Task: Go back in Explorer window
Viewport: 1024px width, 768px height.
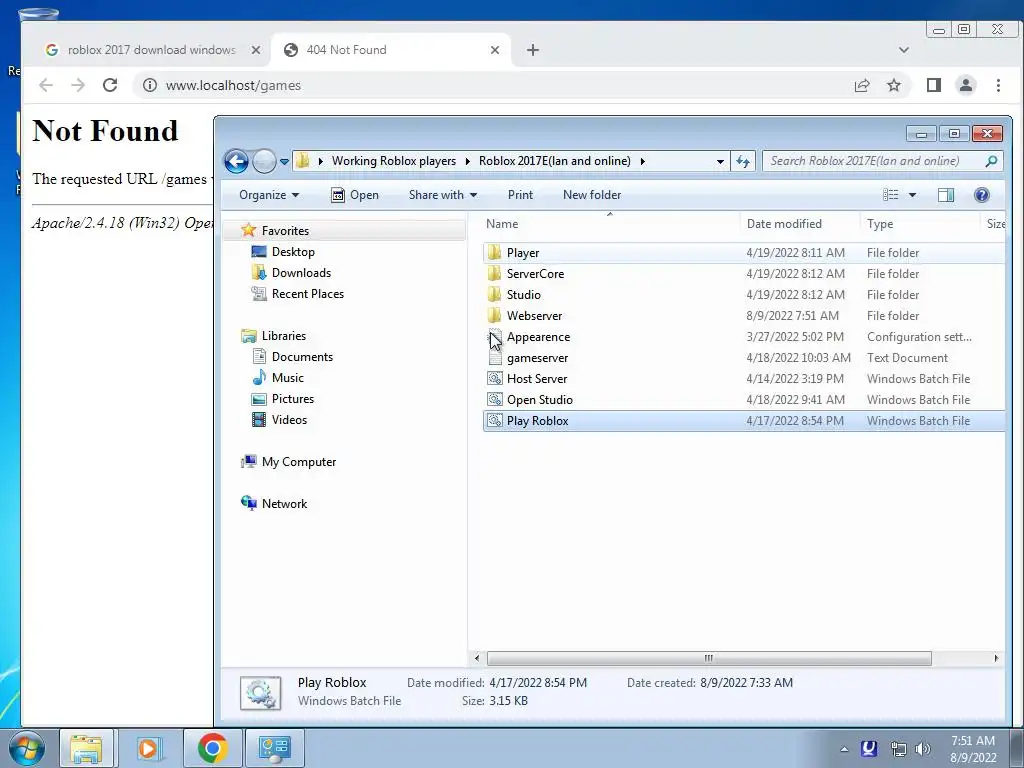Action: 236,161
